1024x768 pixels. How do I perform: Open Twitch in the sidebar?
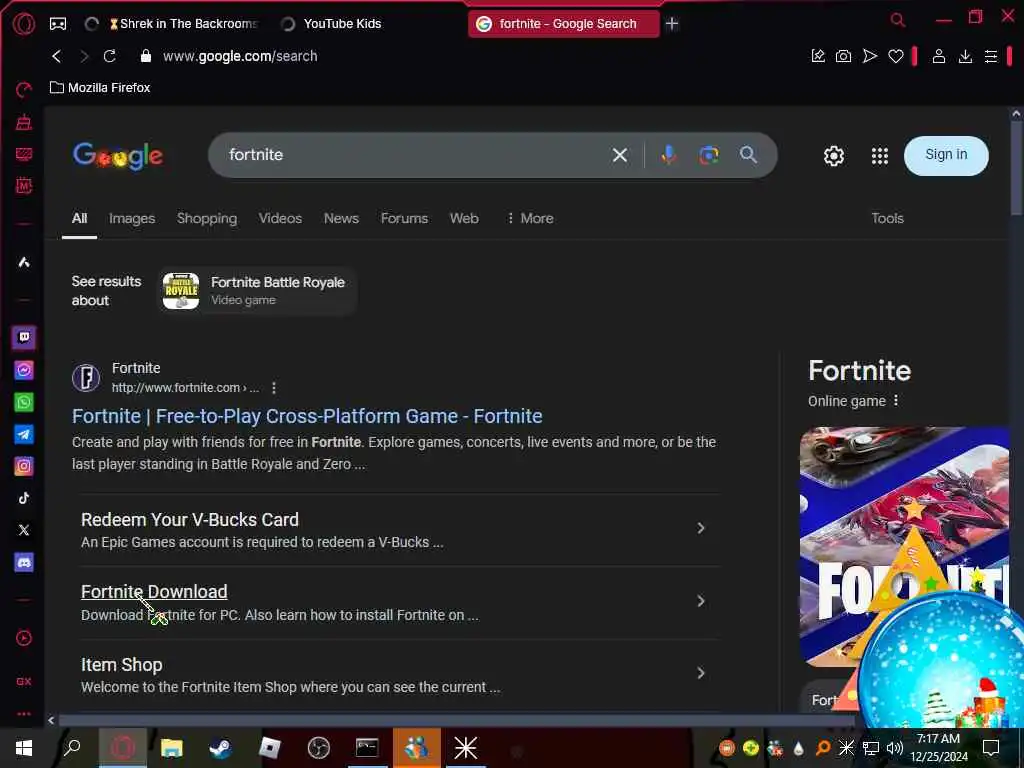[x=24, y=338]
